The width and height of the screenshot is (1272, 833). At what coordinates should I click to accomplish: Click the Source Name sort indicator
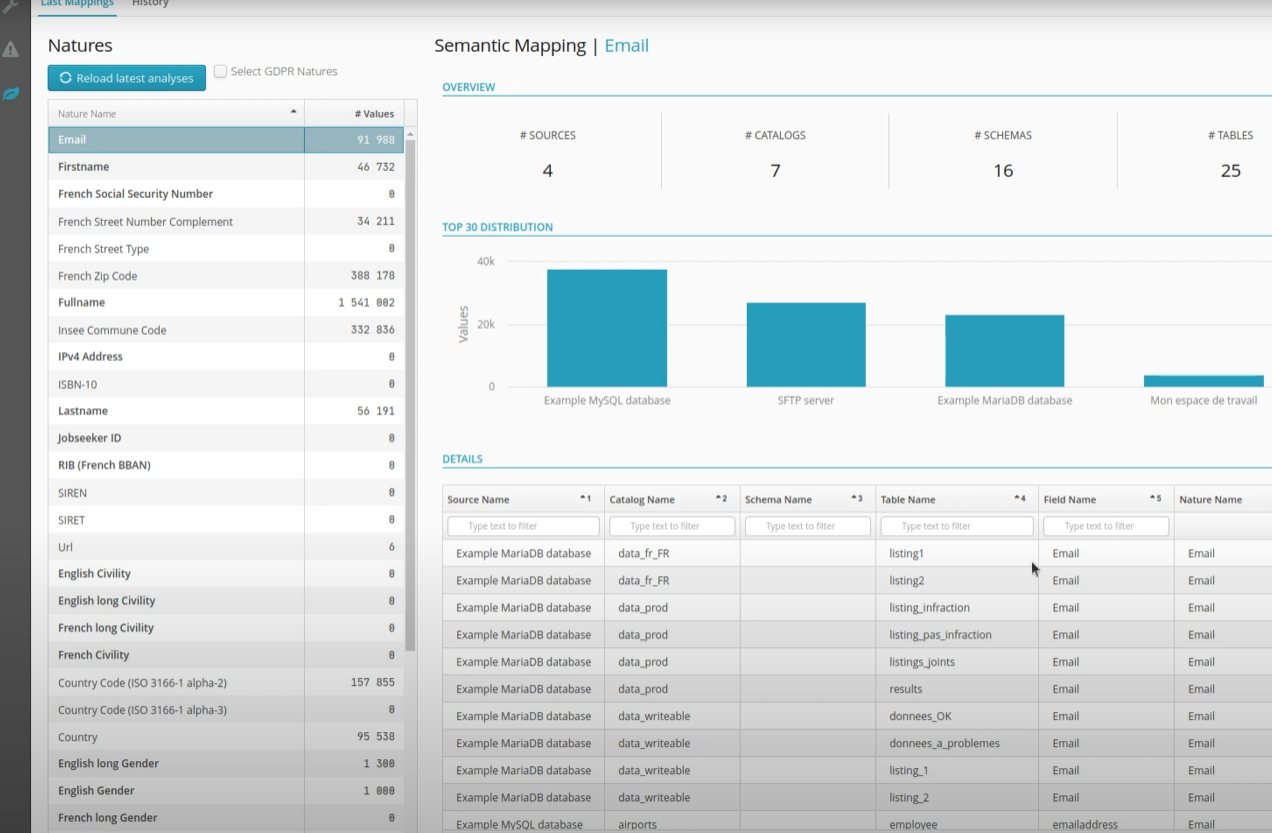585,498
